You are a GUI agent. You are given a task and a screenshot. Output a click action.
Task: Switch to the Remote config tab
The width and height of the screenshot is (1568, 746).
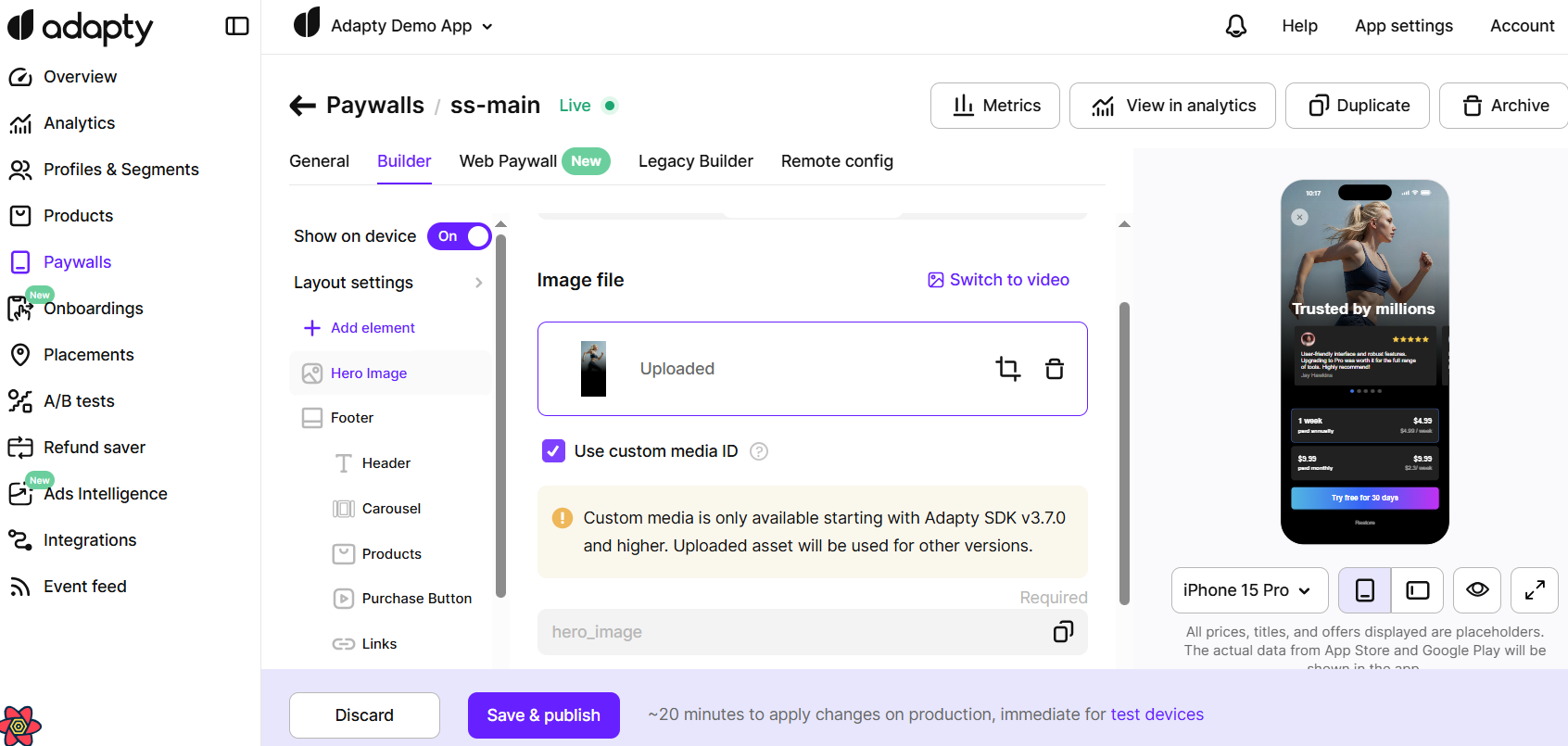[x=837, y=161]
